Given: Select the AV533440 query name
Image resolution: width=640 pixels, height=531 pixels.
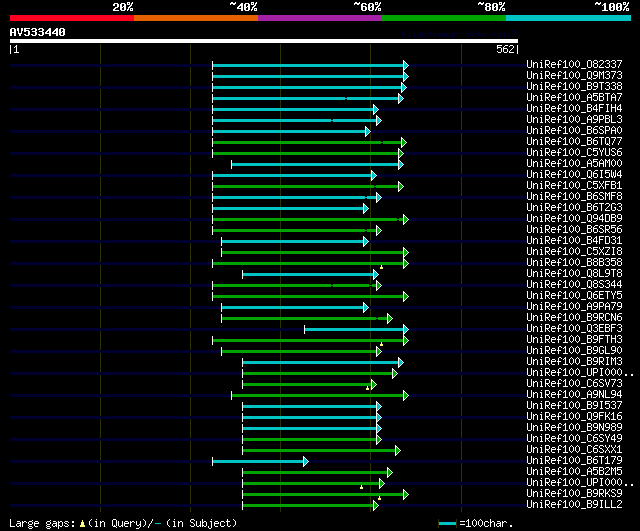Looking at the screenshot, I should [38, 32].
